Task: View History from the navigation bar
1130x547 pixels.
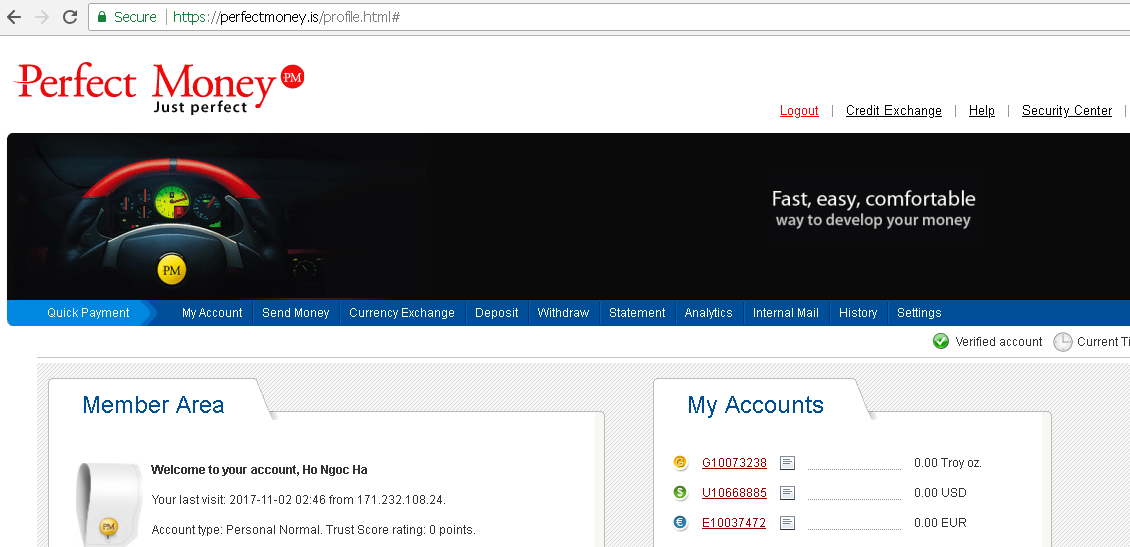Action: [x=858, y=313]
